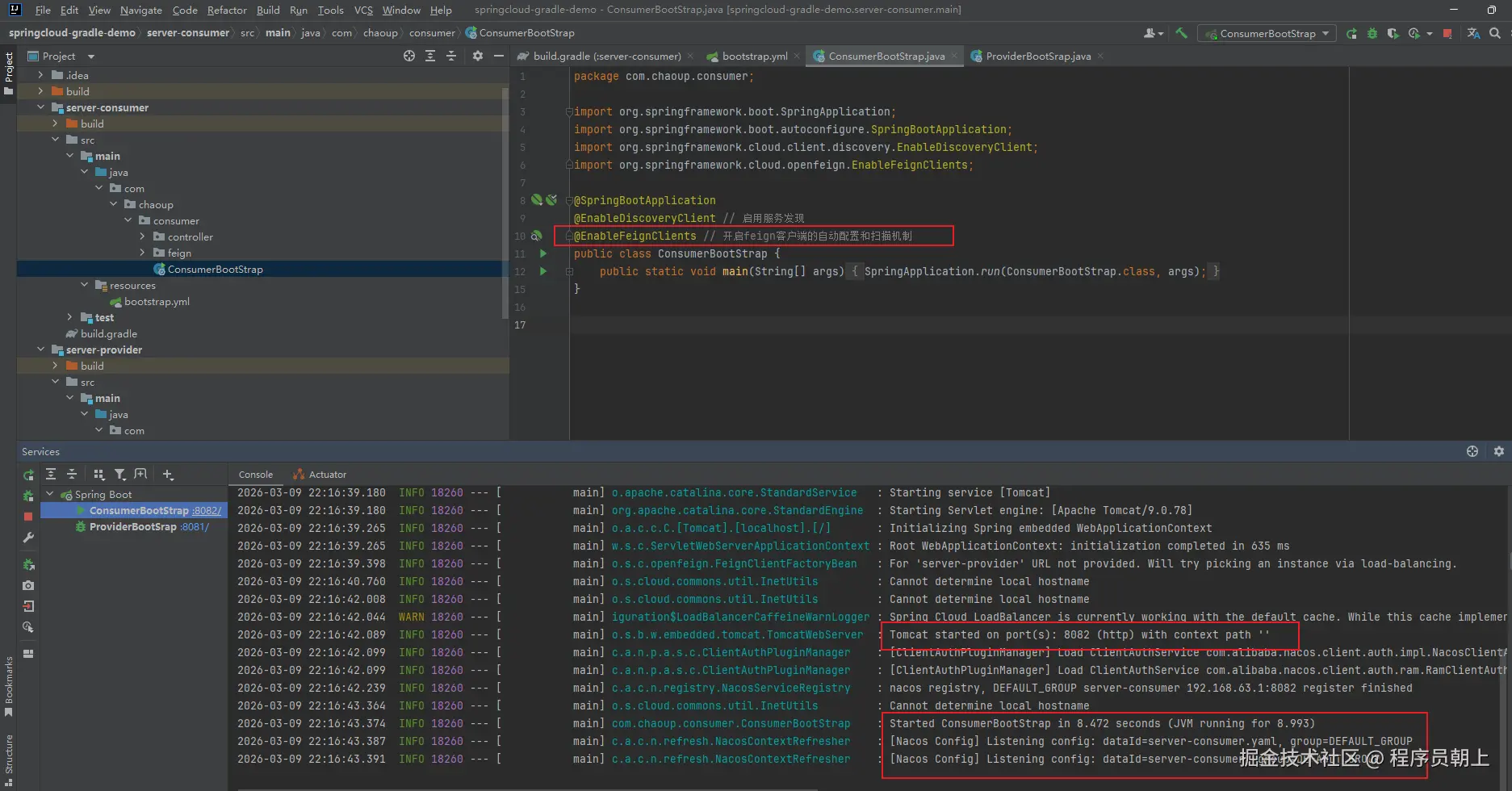Select bootstrap.yml in the project tree
This screenshot has height=791, width=1512.
[157, 301]
